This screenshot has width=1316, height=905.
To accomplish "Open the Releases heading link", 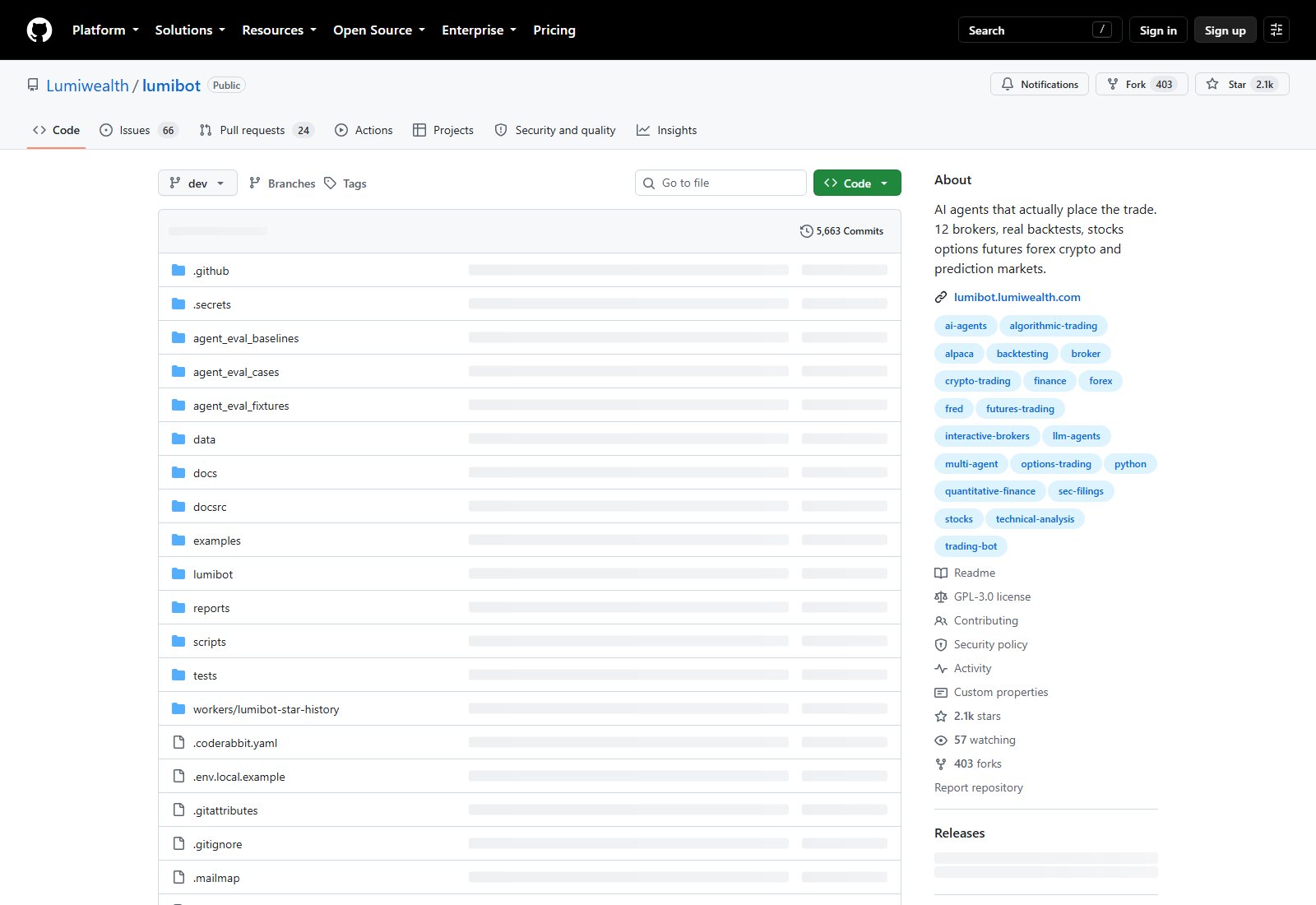I will point(959,833).
